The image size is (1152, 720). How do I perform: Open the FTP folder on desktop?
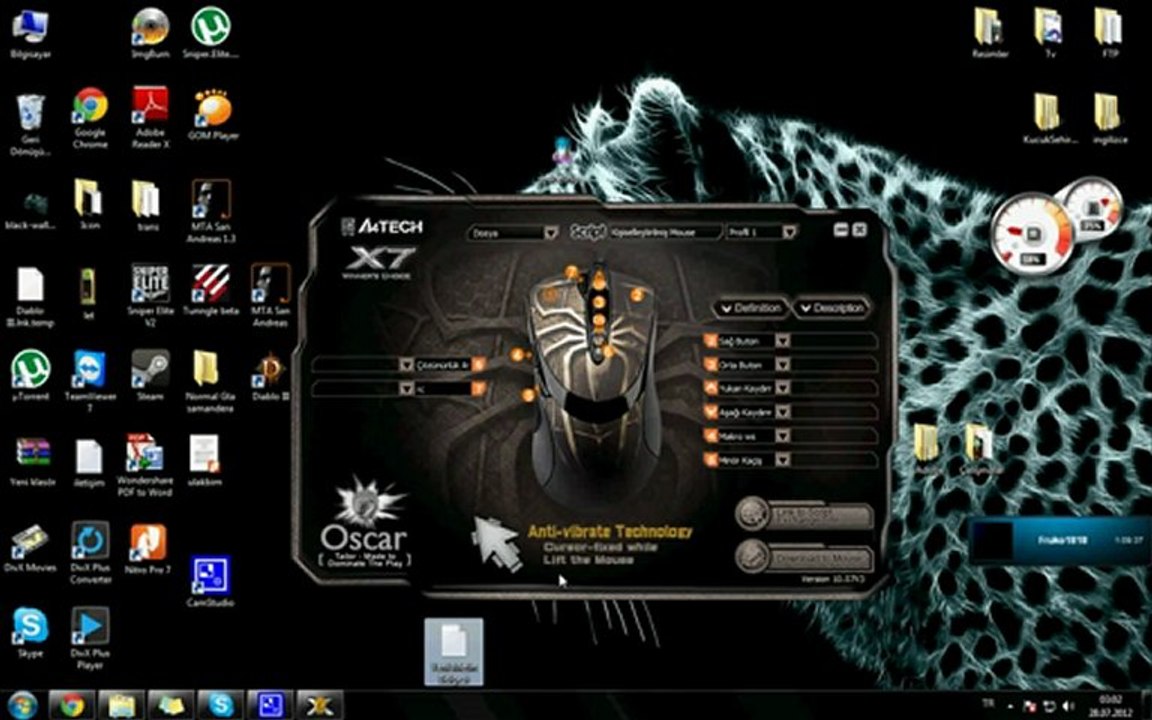(x=1108, y=33)
